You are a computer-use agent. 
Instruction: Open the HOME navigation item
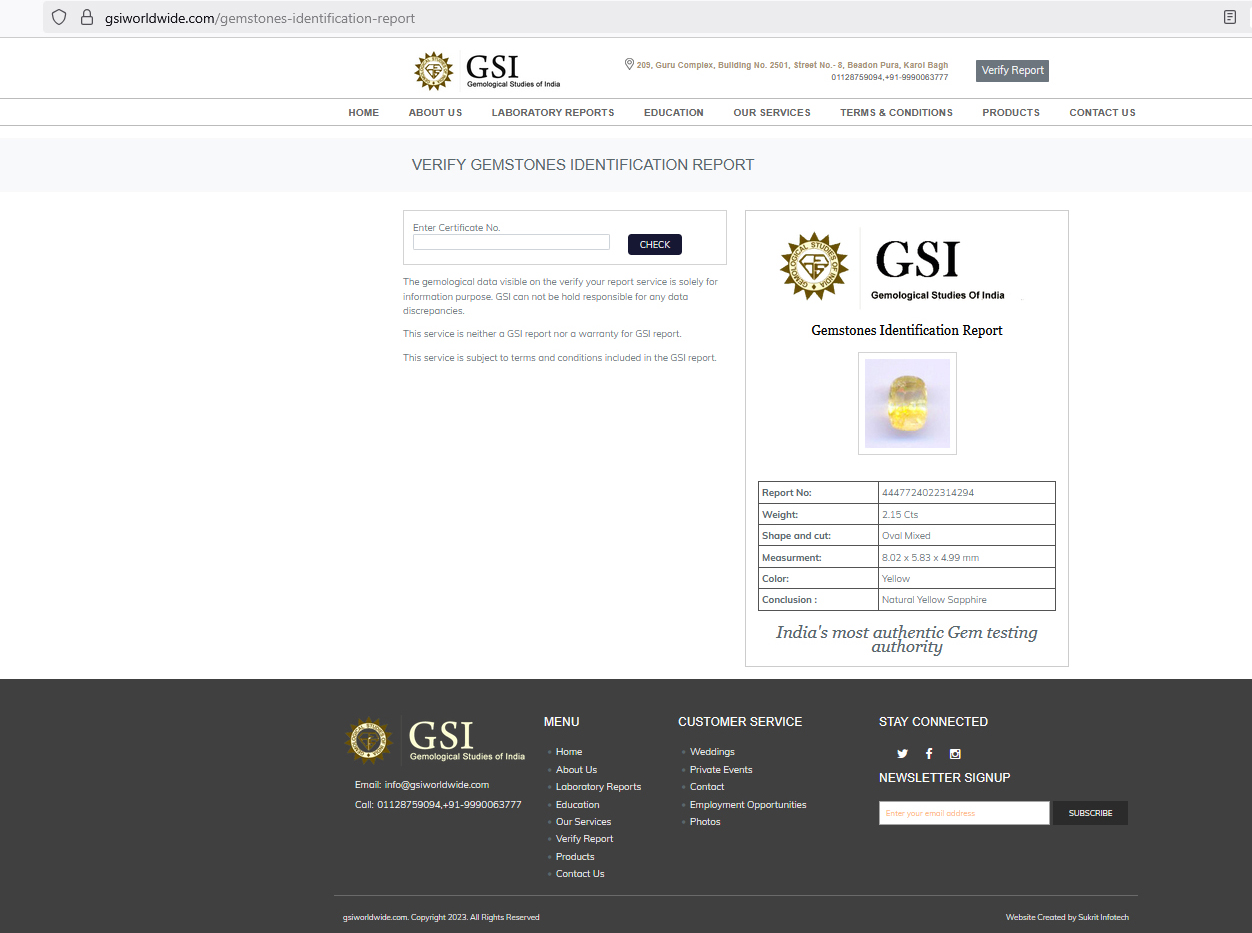click(x=364, y=113)
